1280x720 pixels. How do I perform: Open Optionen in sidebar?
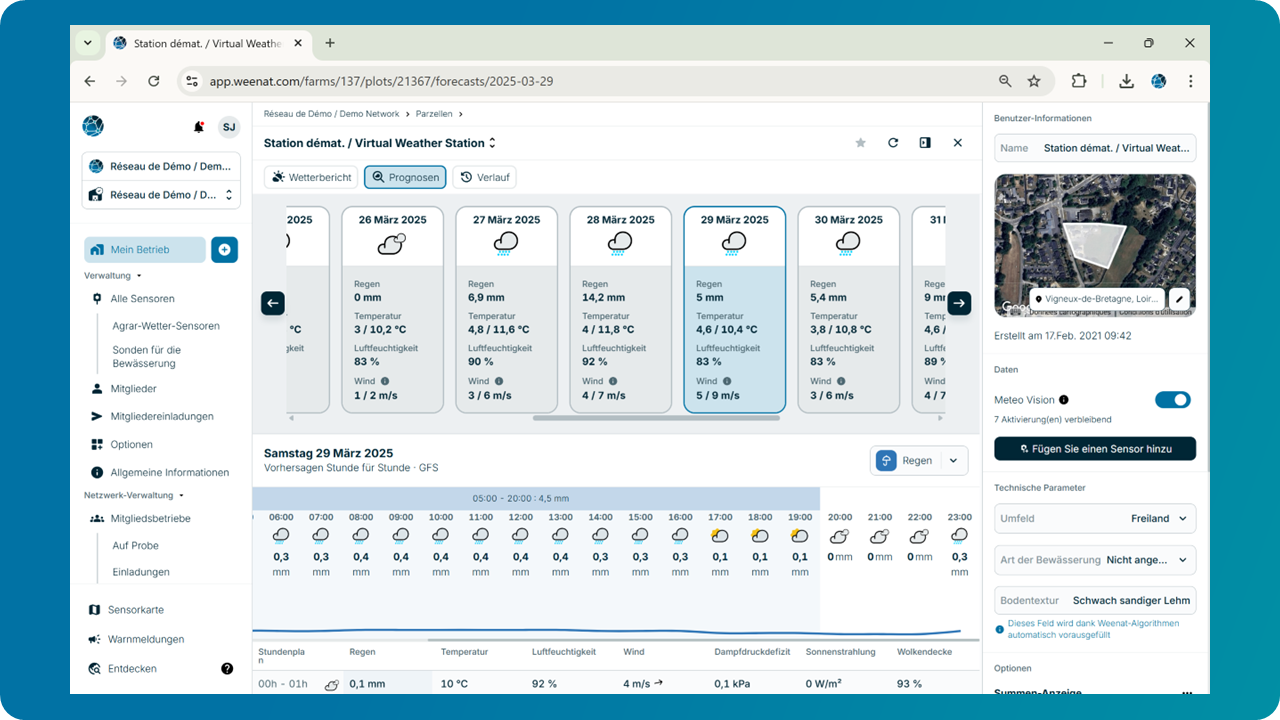(x=121, y=444)
